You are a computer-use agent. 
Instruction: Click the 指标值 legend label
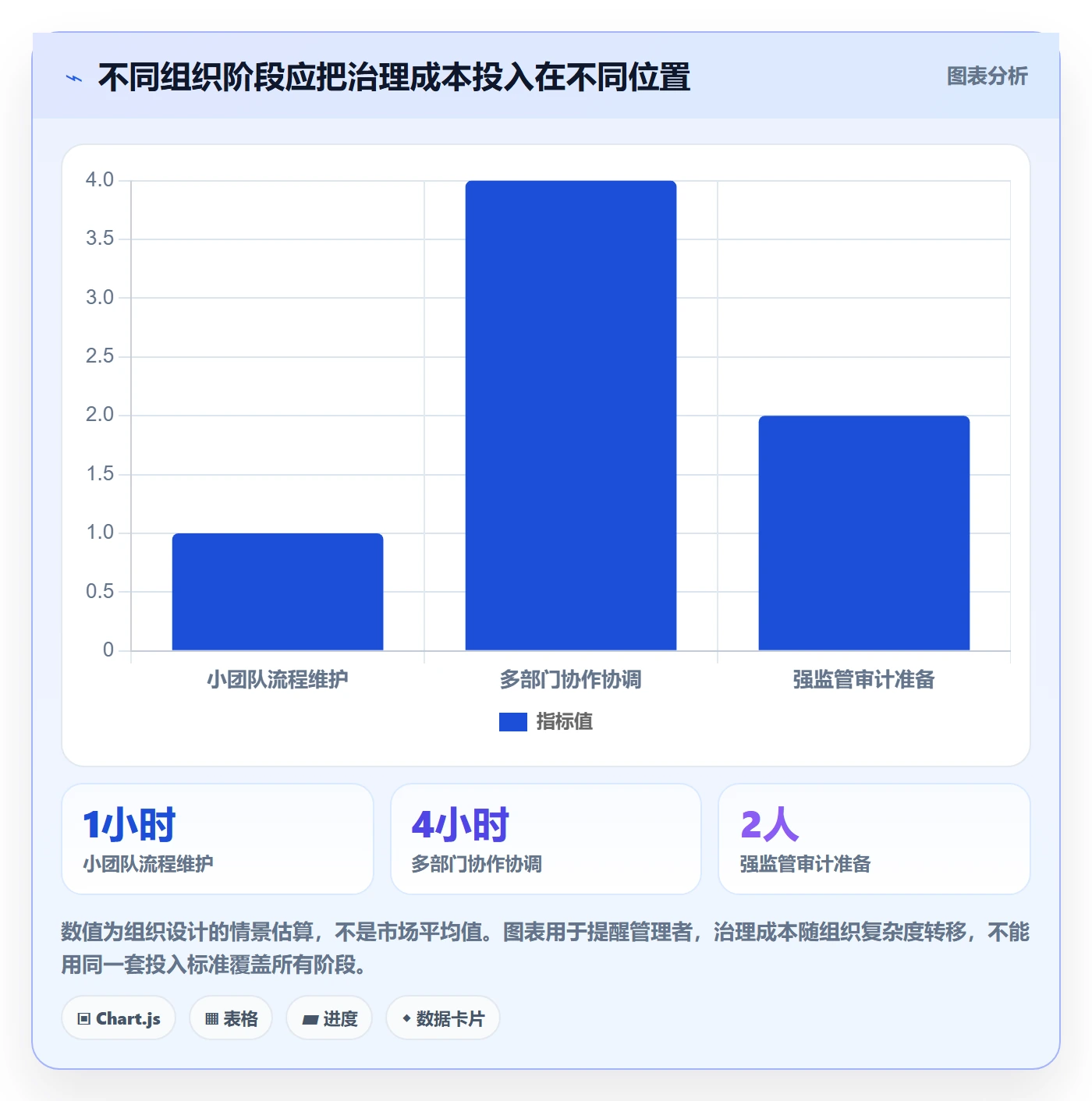[x=565, y=722]
